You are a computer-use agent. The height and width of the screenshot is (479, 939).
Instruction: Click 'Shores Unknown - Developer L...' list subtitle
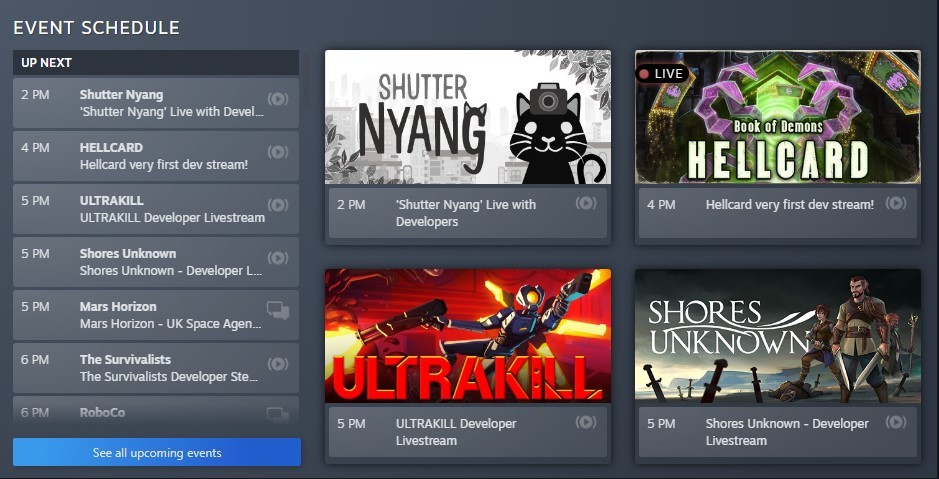171,271
